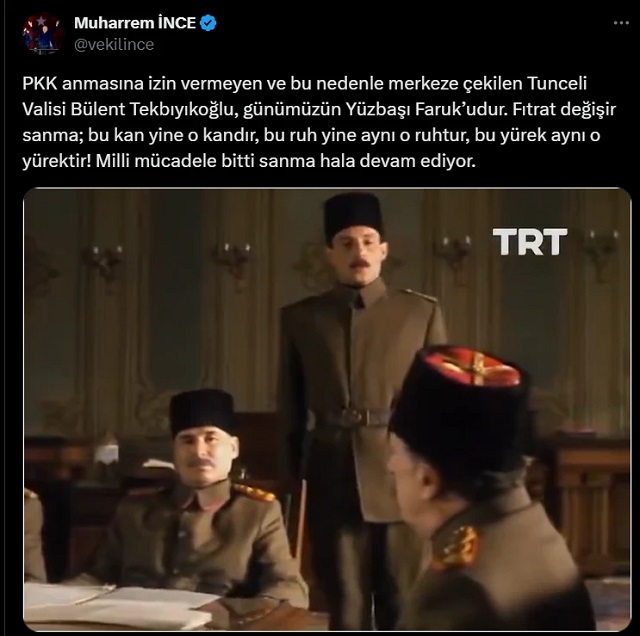Open Muharrem İNCE's profile avatar

point(43,33)
